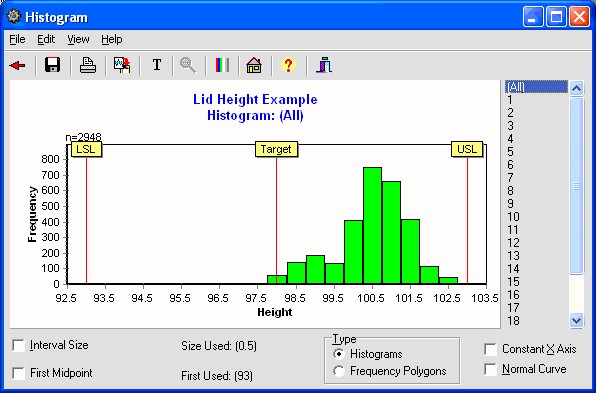Click the list scrollbar down arrow
This screenshot has width=596, height=393.
pyautogui.click(x=576, y=320)
